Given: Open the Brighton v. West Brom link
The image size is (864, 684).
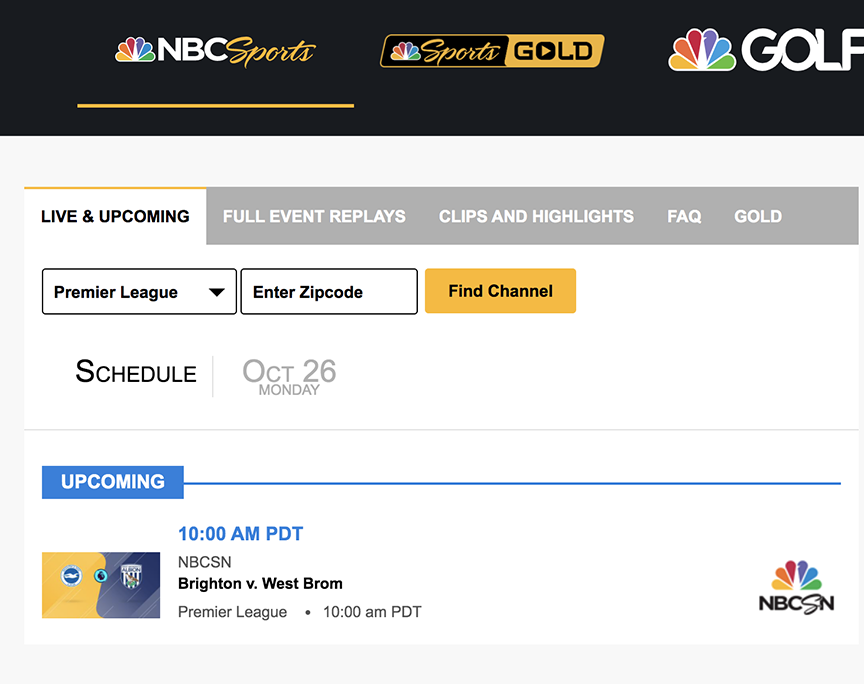Looking at the screenshot, I should pyautogui.click(x=260, y=584).
